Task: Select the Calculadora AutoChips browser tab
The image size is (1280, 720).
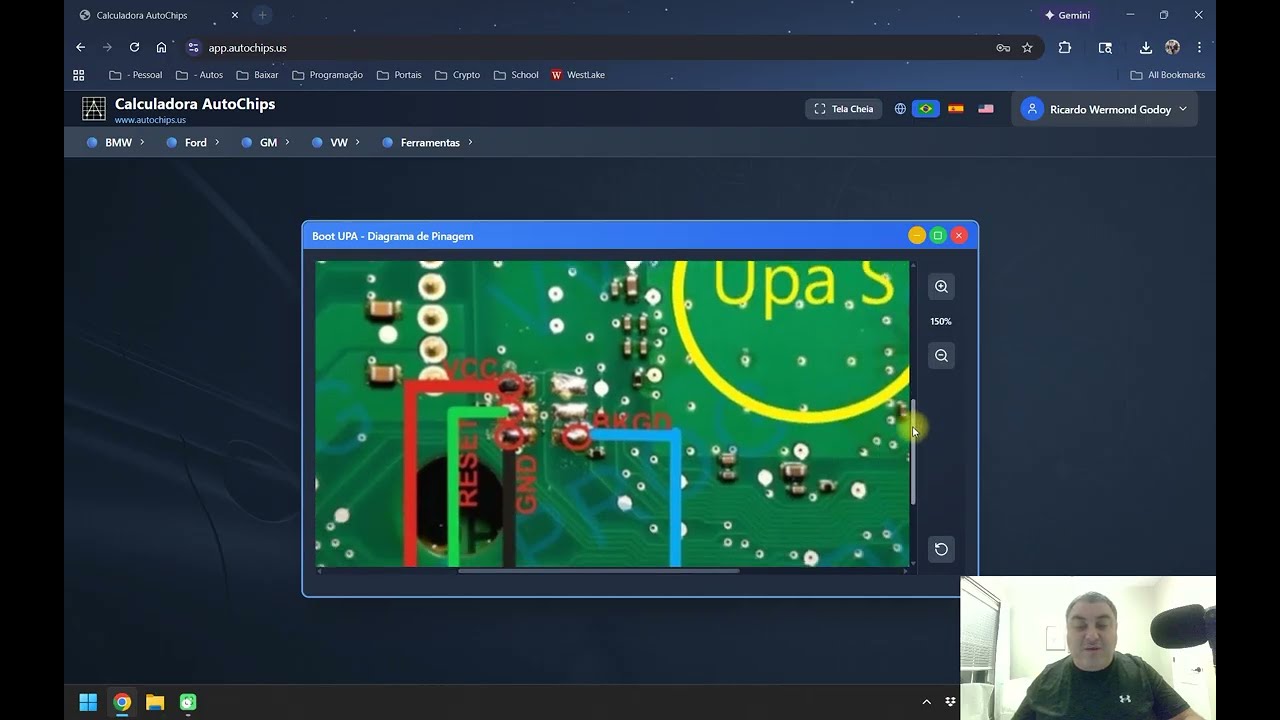Action: [157, 15]
